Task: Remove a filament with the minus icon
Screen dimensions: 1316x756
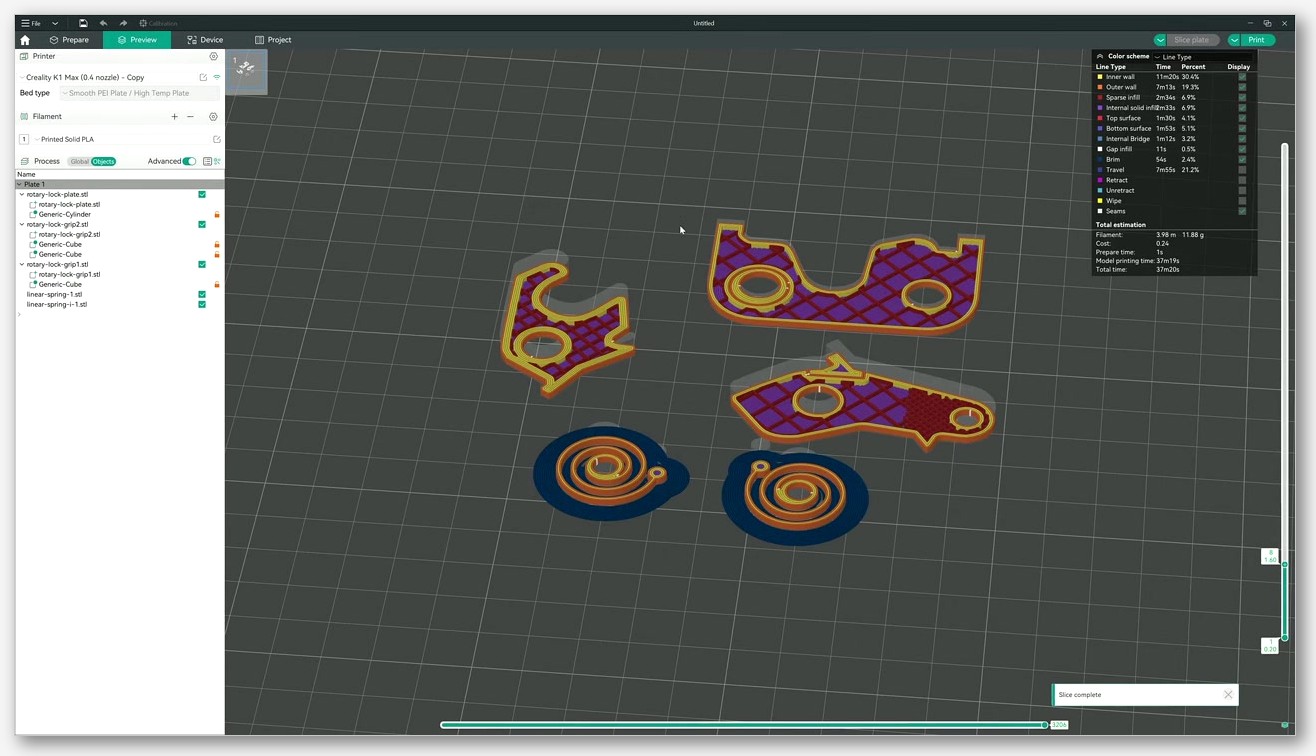Action: 190,116
